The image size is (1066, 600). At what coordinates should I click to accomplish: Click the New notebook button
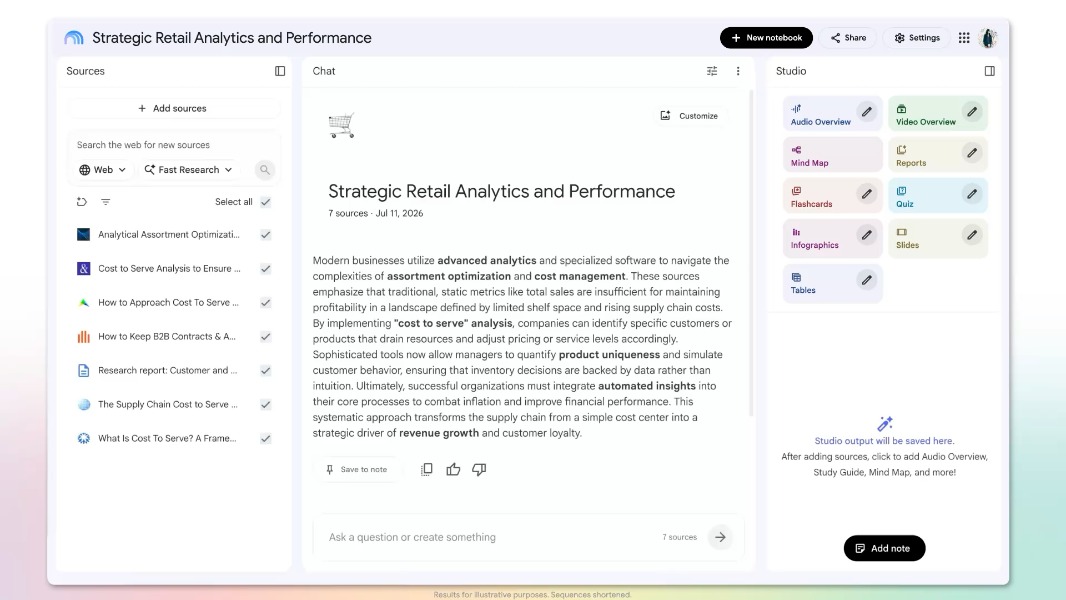tap(766, 38)
